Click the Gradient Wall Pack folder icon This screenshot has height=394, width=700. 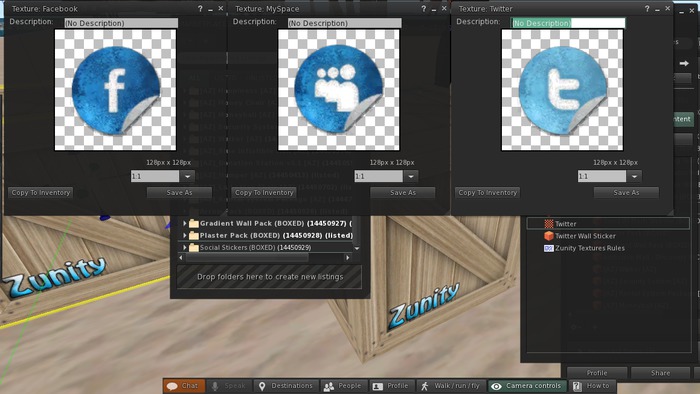194,223
